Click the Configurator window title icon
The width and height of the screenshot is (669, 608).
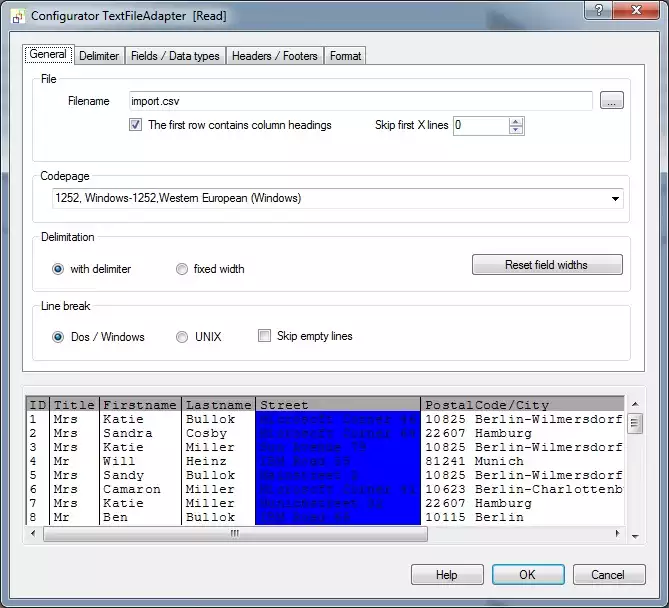pyautogui.click(x=17, y=15)
